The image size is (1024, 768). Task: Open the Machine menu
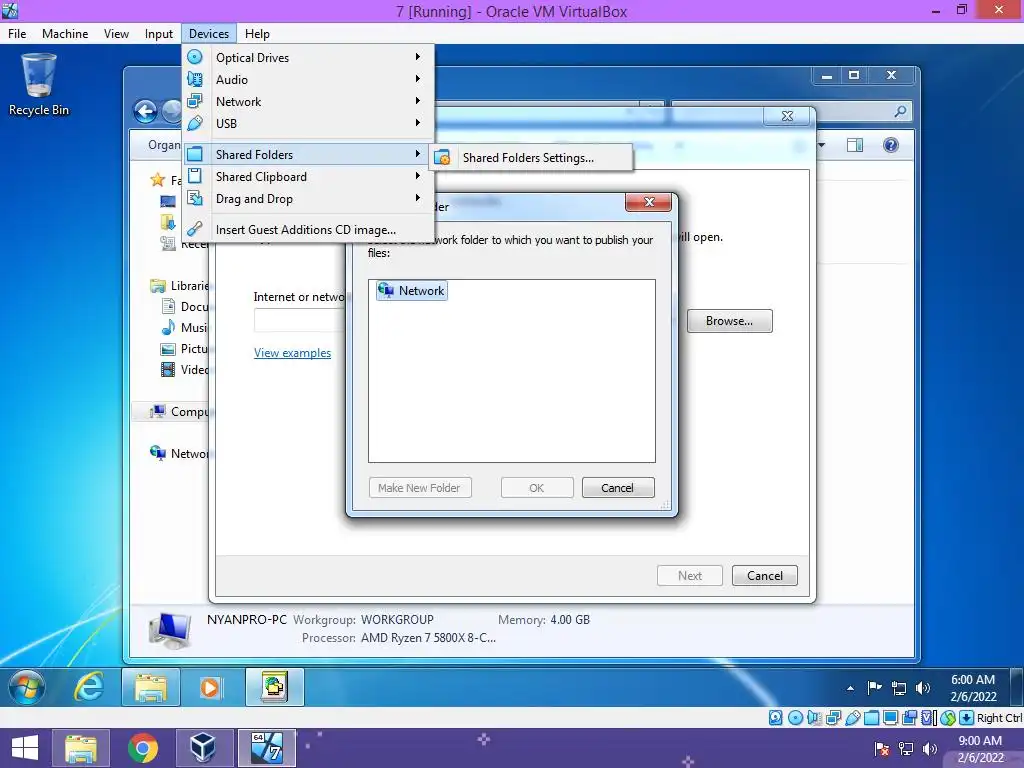point(65,33)
